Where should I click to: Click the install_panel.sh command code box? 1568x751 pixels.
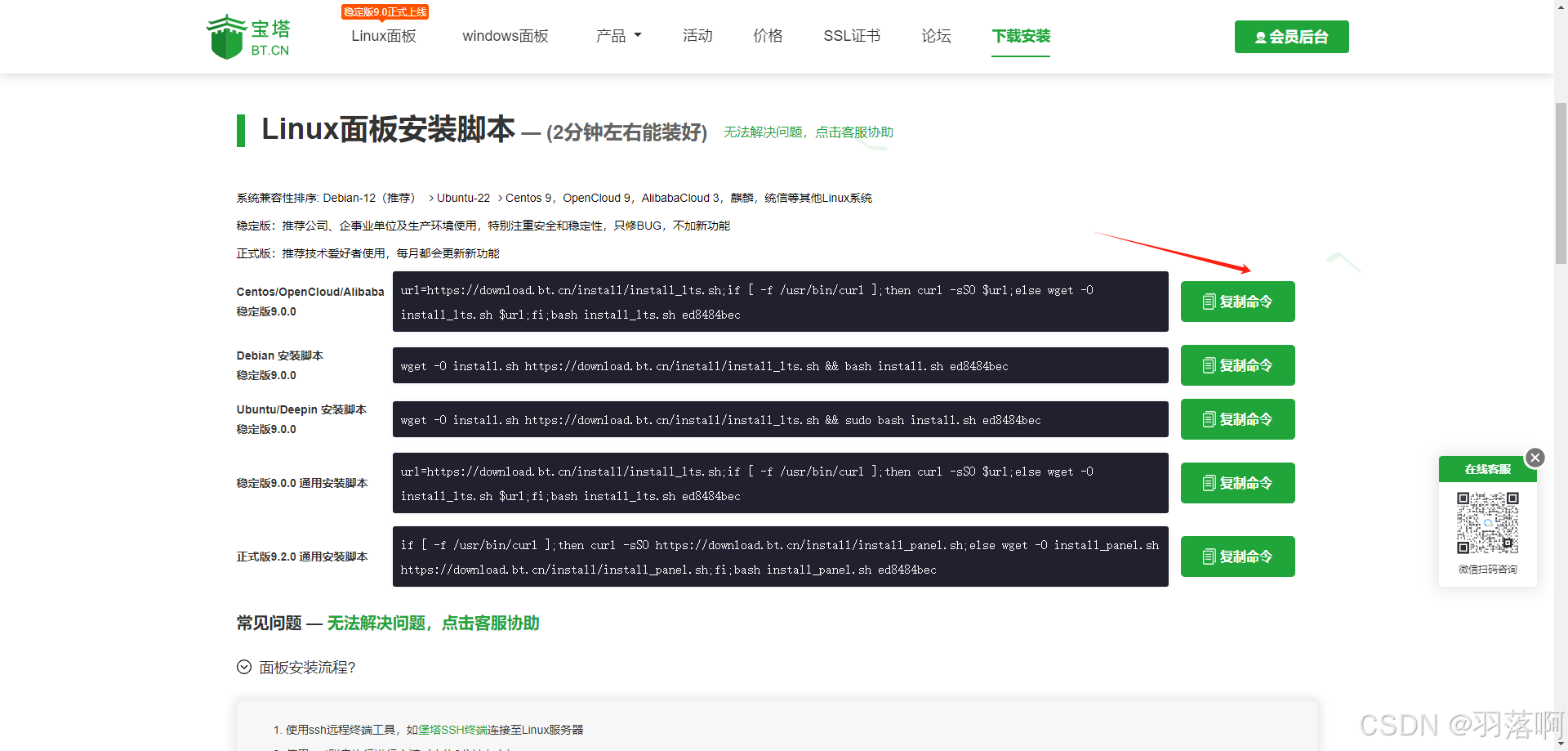[x=780, y=557]
